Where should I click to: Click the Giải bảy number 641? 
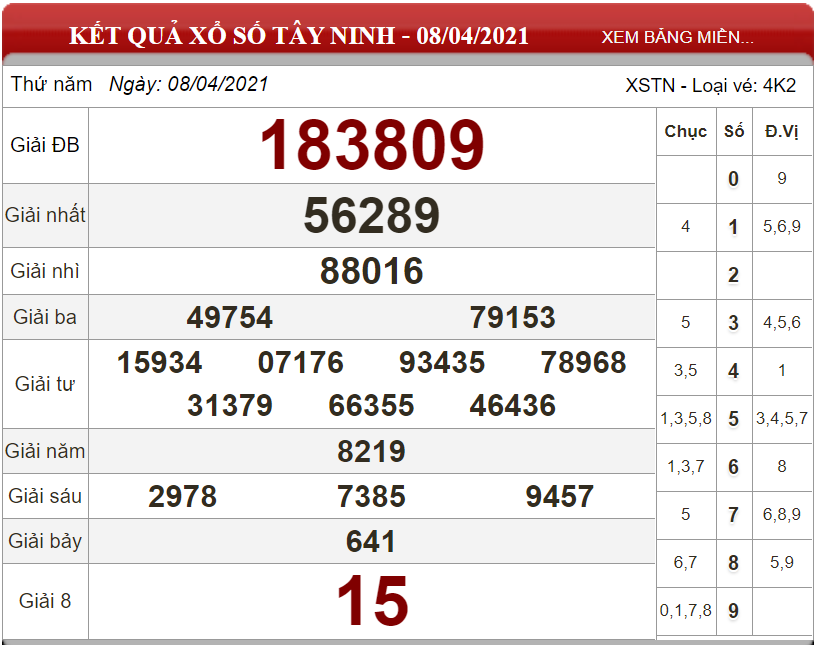coord(372,542)
